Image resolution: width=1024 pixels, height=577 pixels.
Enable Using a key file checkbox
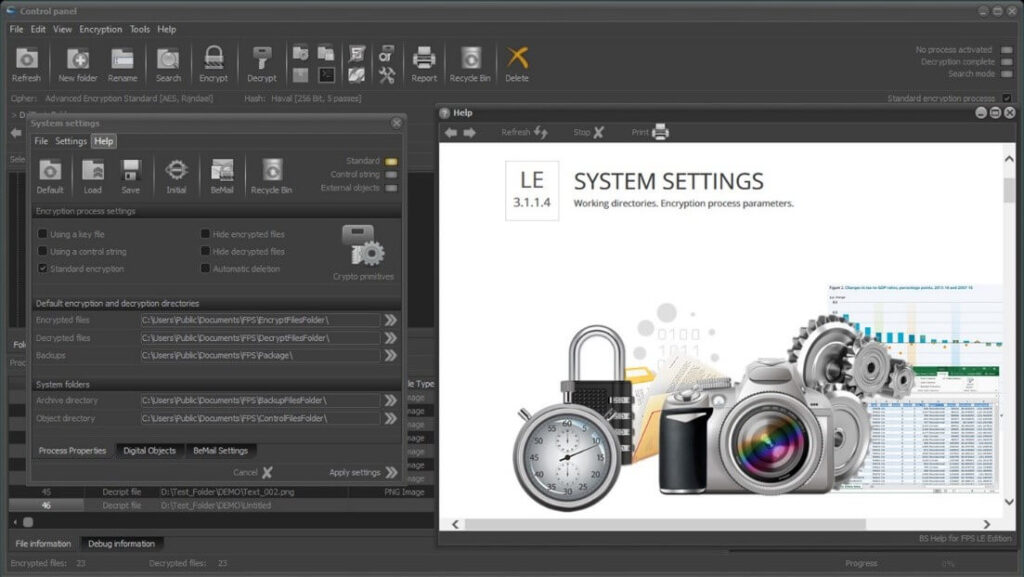coord(42,234)
